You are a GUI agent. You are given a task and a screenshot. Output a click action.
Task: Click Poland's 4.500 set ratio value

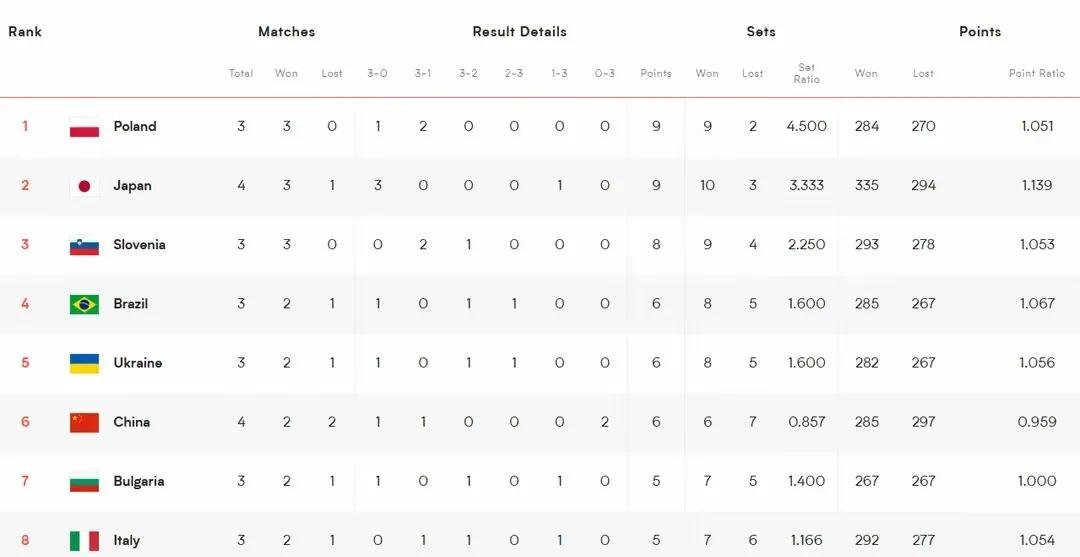pos(807,126)
